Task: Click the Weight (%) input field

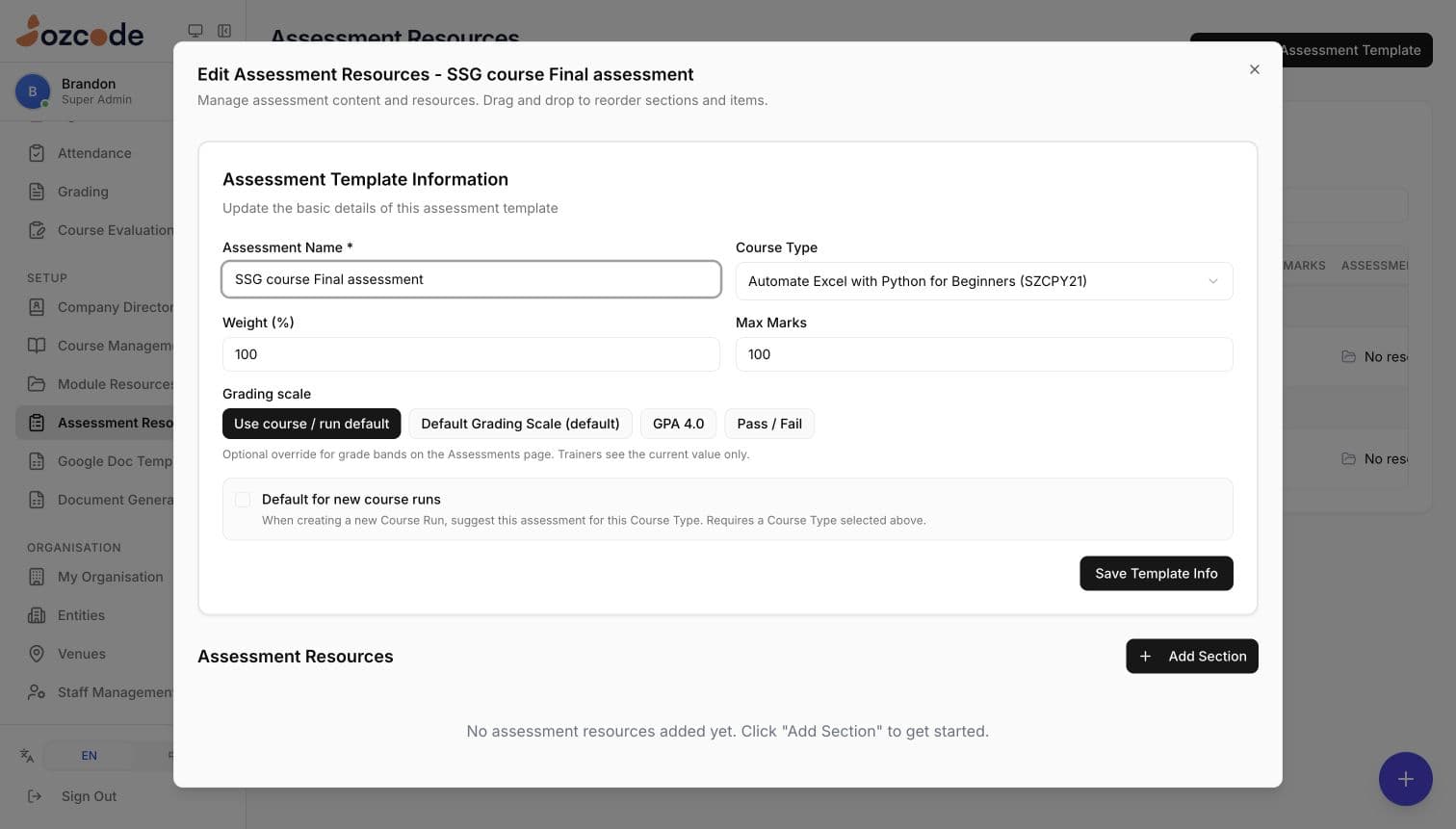Action: [471, 354]
